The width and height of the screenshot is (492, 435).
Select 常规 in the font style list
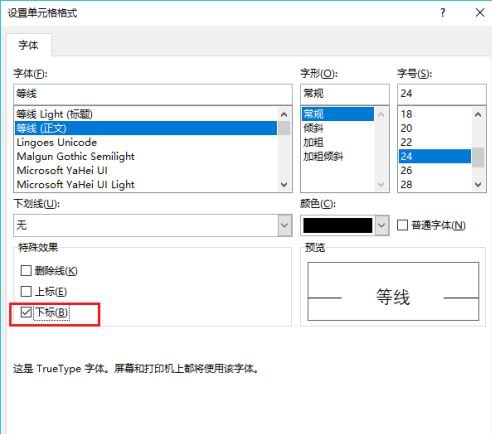(338, 114)
